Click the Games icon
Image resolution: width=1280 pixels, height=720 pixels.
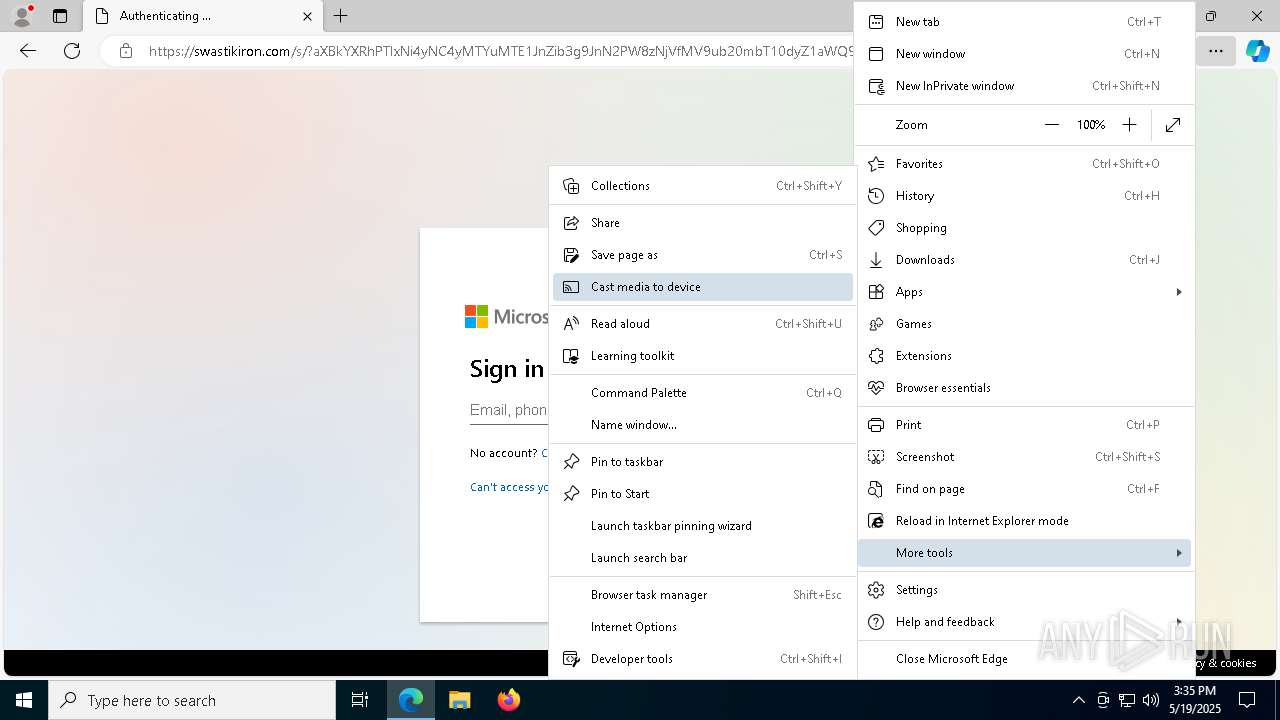click(x=876, y=324)
